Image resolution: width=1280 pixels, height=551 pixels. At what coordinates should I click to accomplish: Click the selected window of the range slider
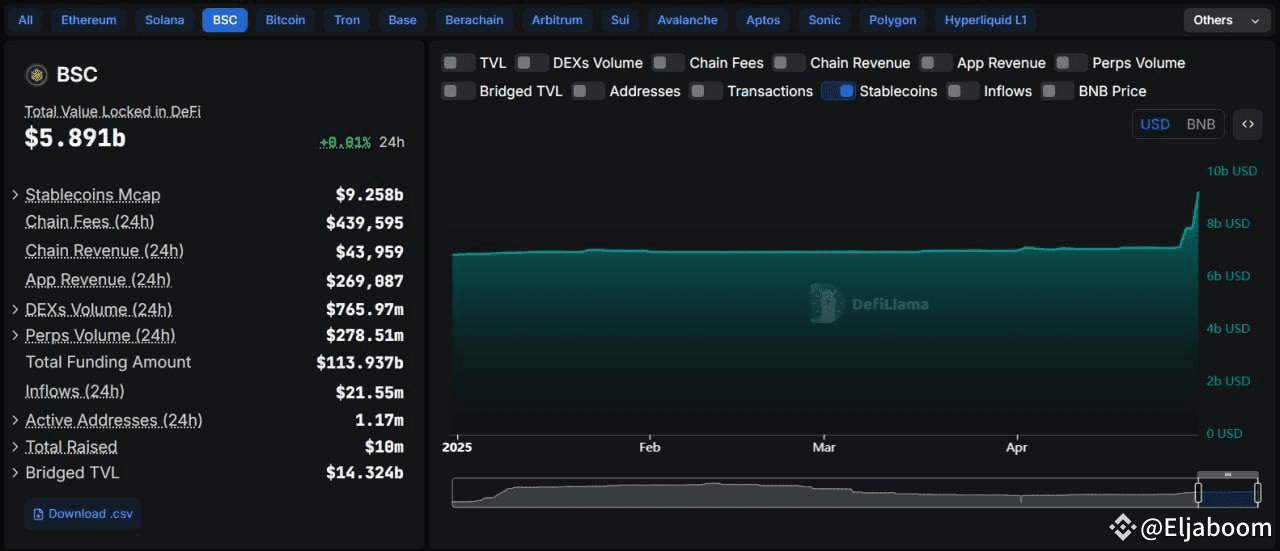pyautogui.click(x=1228, y=492)
